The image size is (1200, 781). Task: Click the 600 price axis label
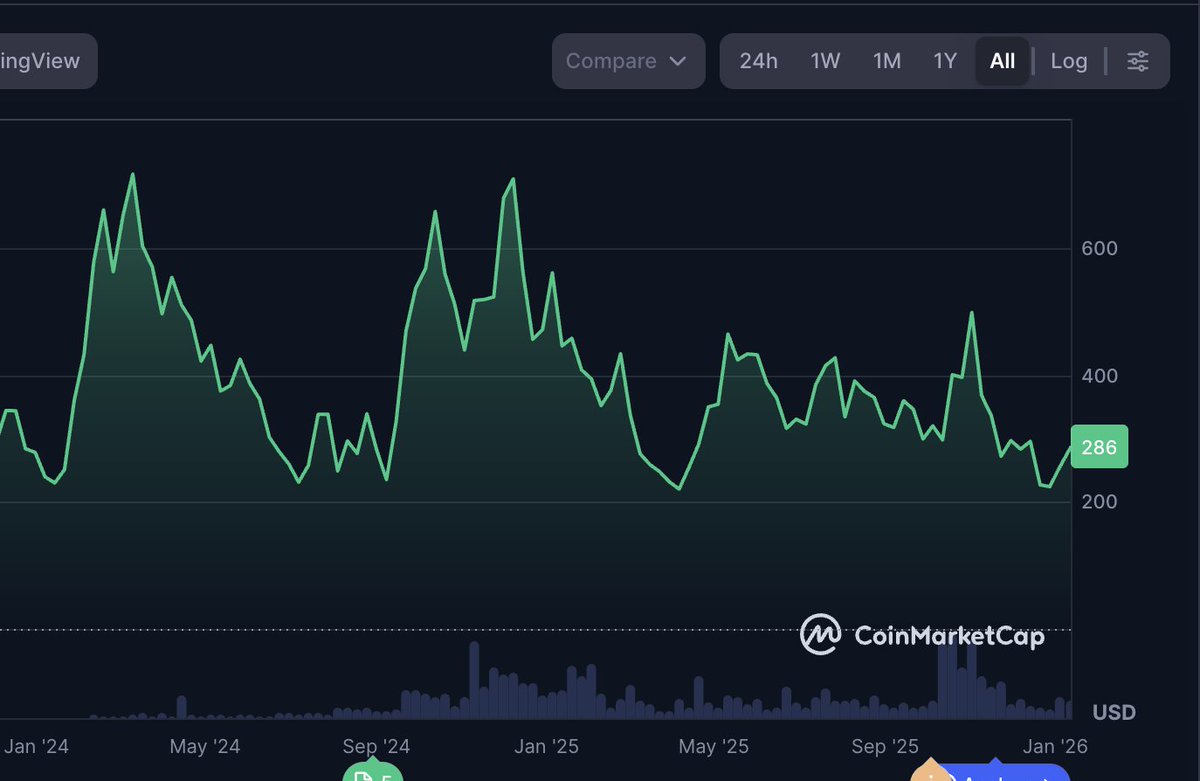(1099, 248)
